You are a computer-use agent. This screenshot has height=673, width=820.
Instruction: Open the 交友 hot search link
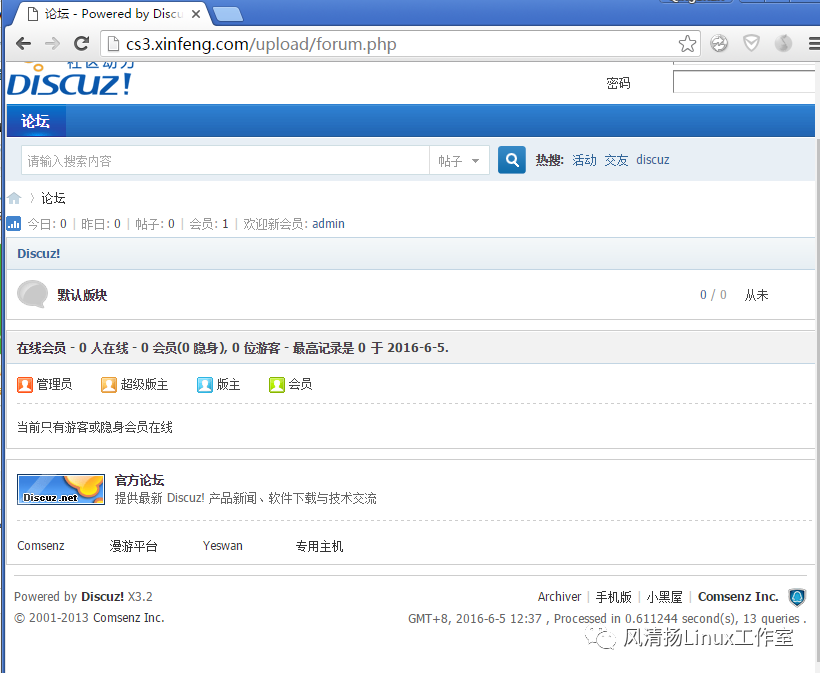tap(616, 160)
